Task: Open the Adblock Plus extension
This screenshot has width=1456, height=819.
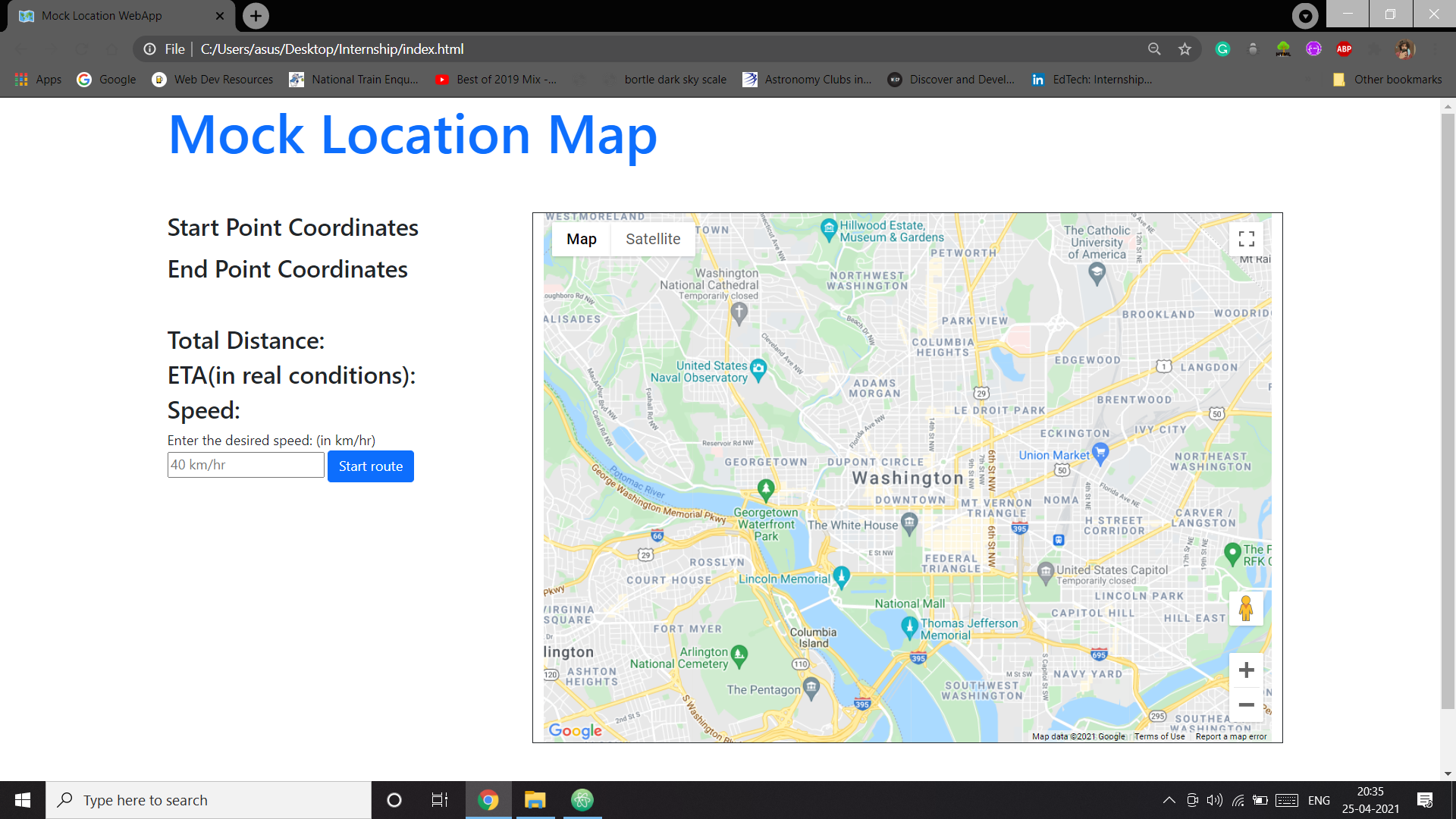Action: [x=1345, y=49]
